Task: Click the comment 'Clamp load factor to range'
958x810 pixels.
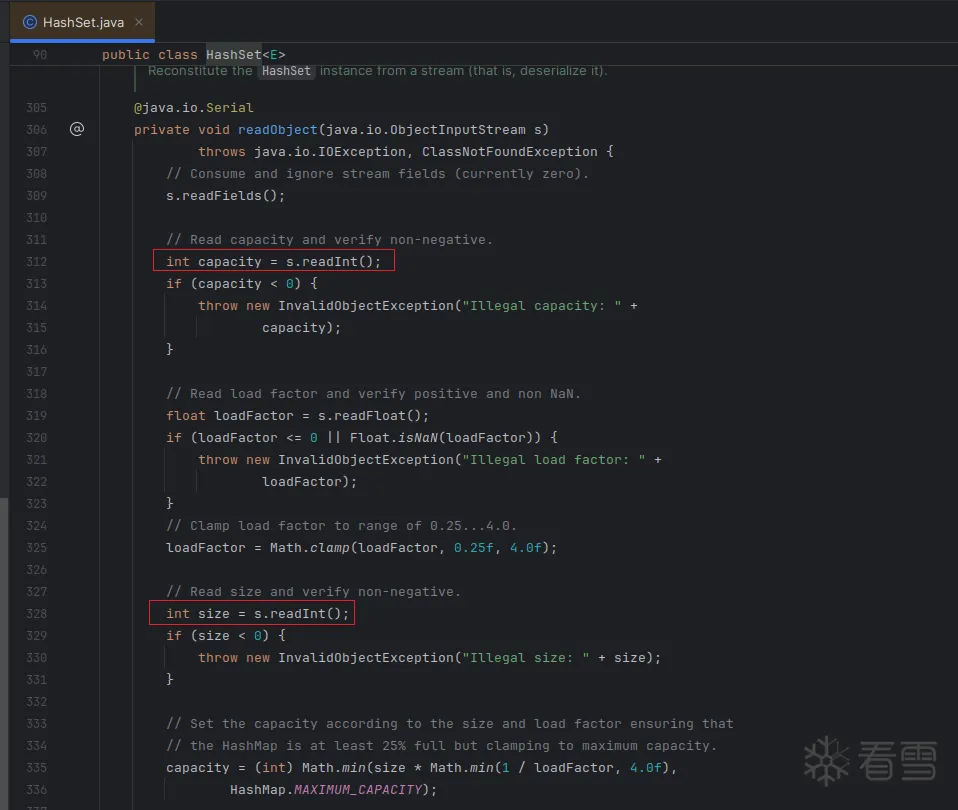Action: (342, 525)
